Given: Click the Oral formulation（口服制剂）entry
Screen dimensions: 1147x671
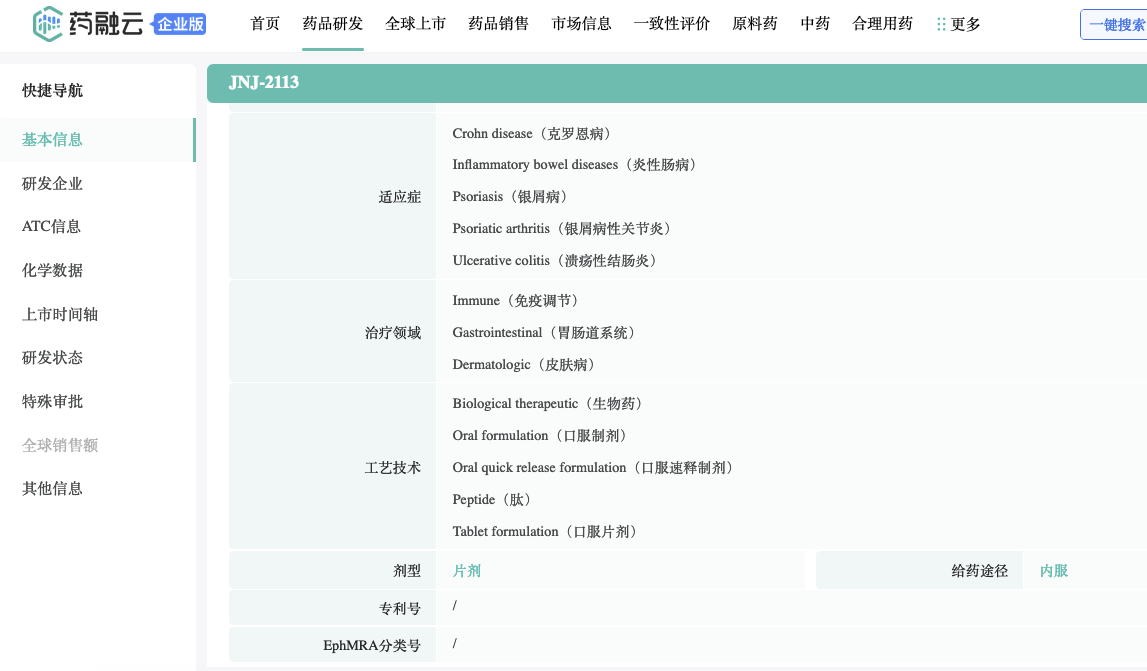Looking at the screenshot, I should coord(540,435).
